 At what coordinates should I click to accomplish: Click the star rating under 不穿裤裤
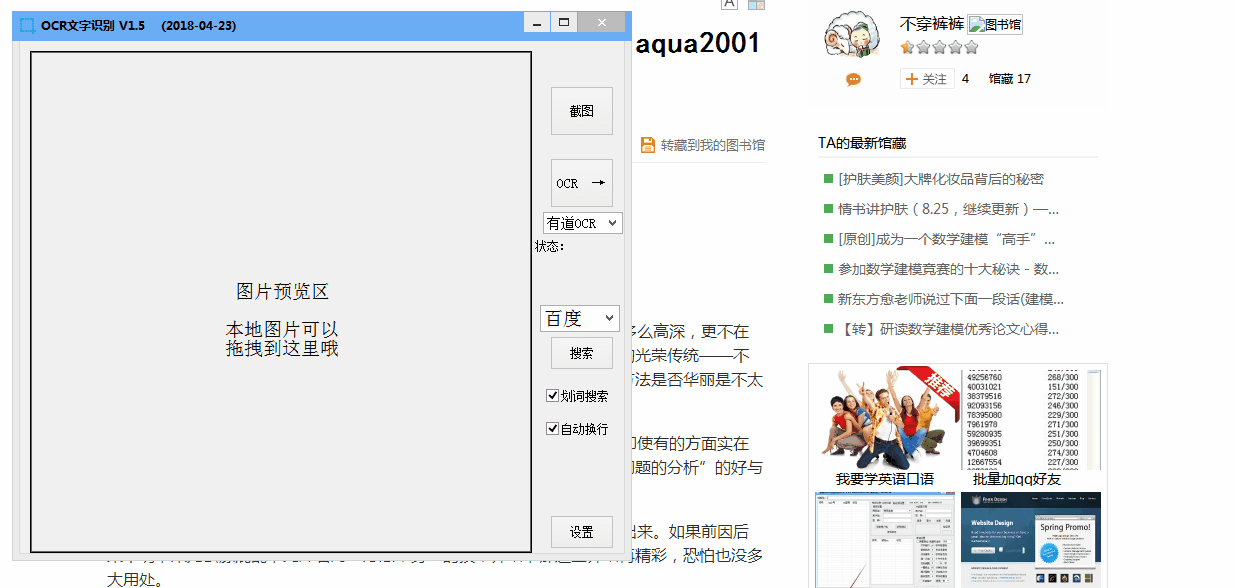pos(939,47)
